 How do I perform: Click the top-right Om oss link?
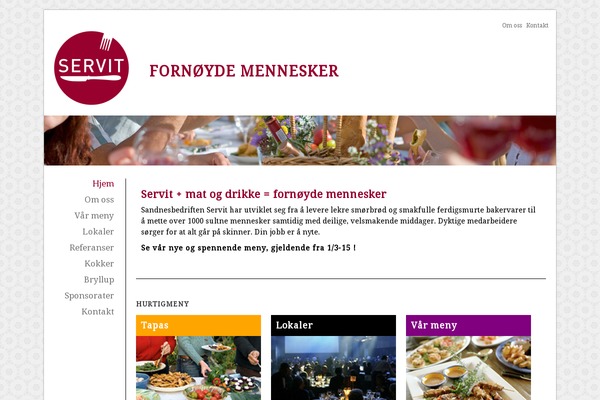pyautogui.click(x=512, y=25)
